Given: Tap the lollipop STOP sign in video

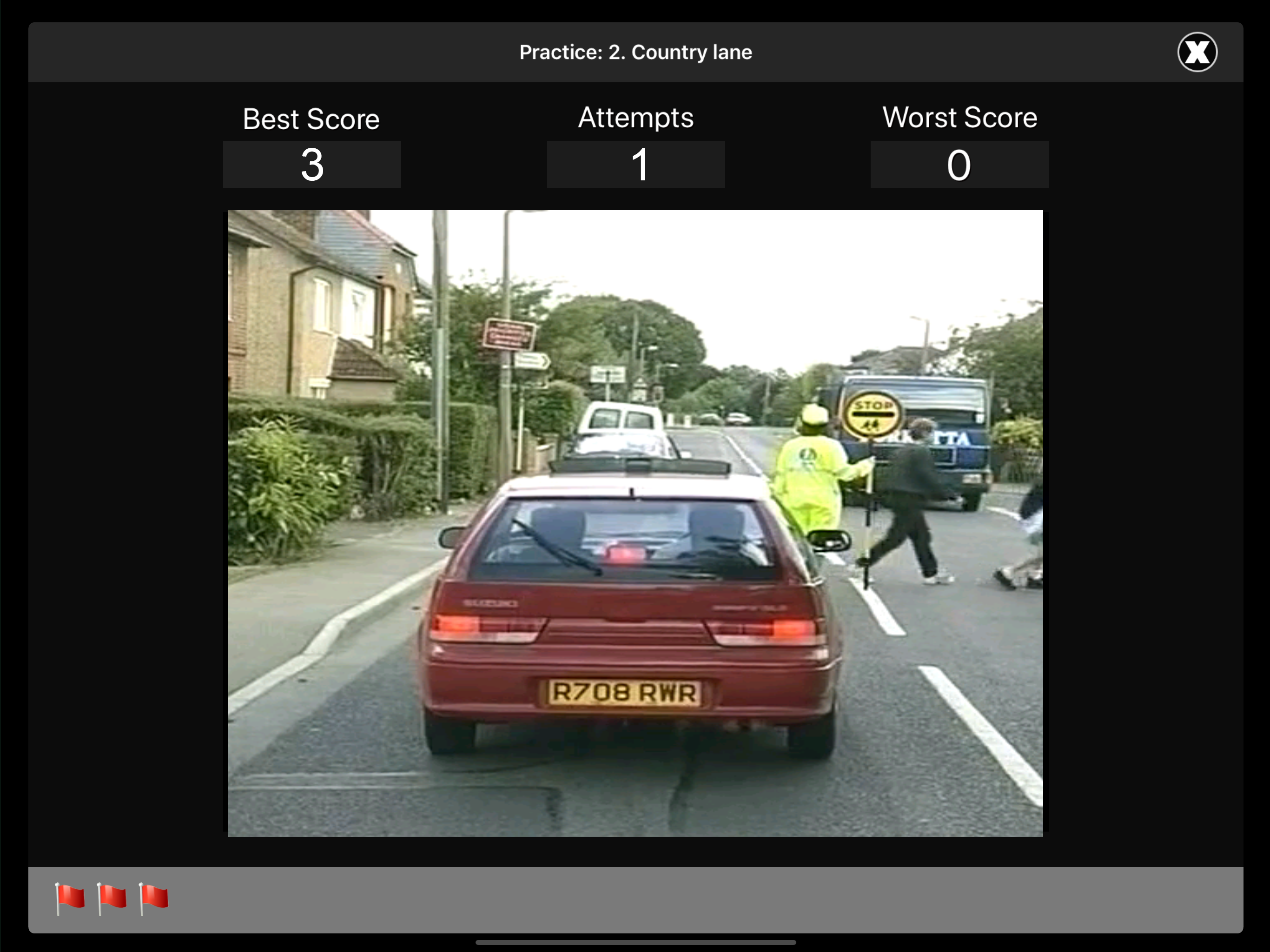Looking at the screenshot, I should pos(872,415).
